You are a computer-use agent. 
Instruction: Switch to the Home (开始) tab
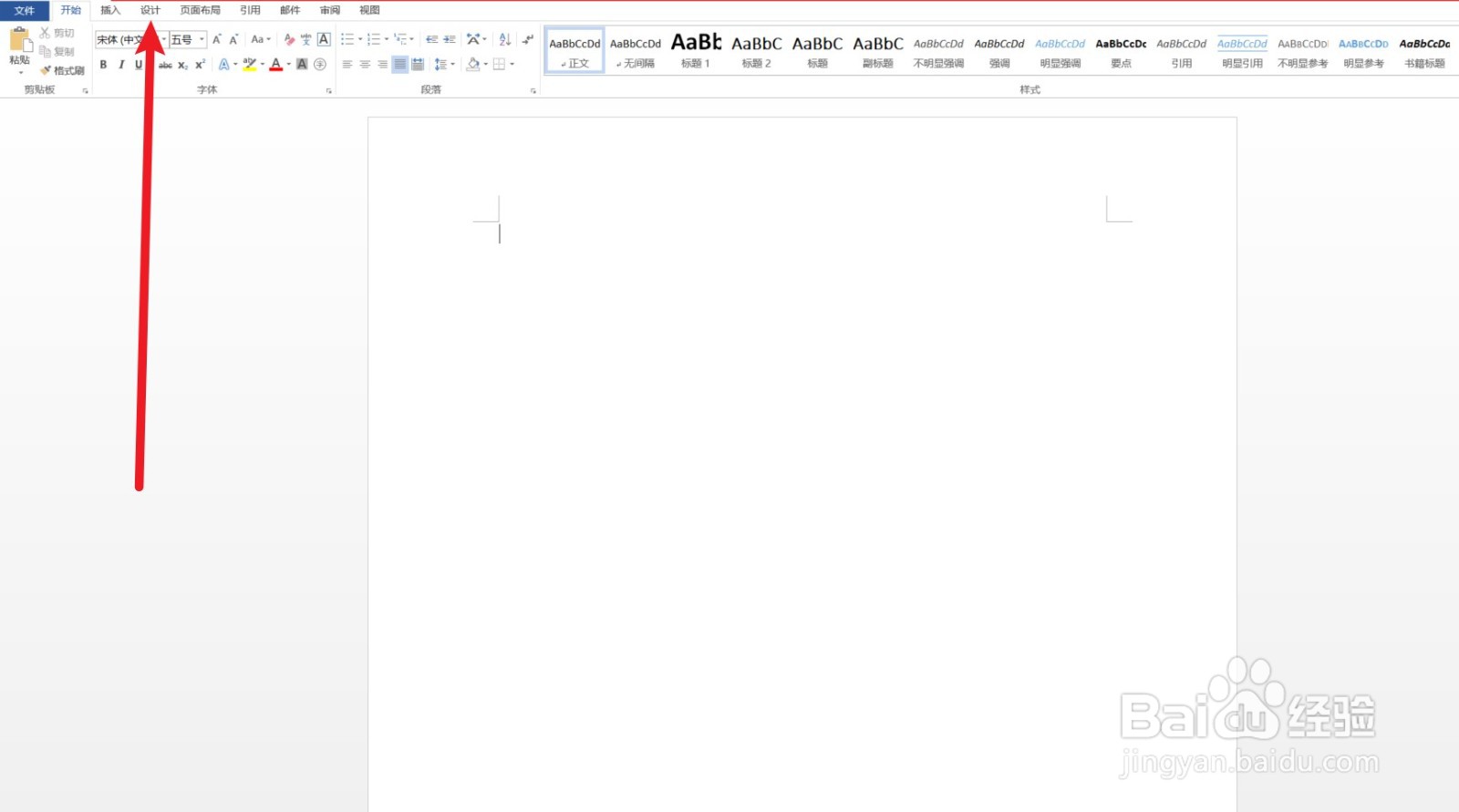pos(71,10)
